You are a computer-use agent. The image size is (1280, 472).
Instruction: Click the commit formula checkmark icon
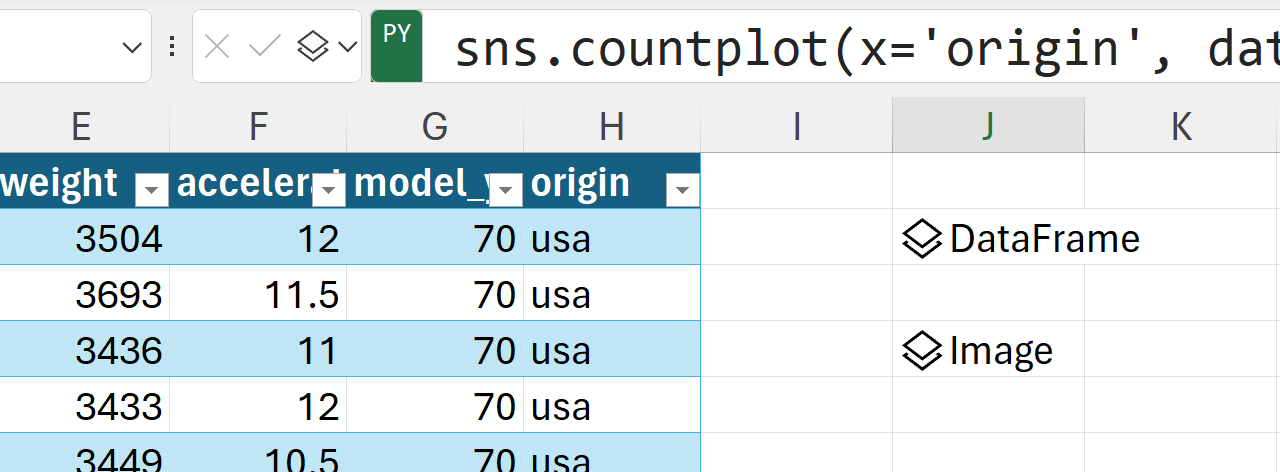264,46
